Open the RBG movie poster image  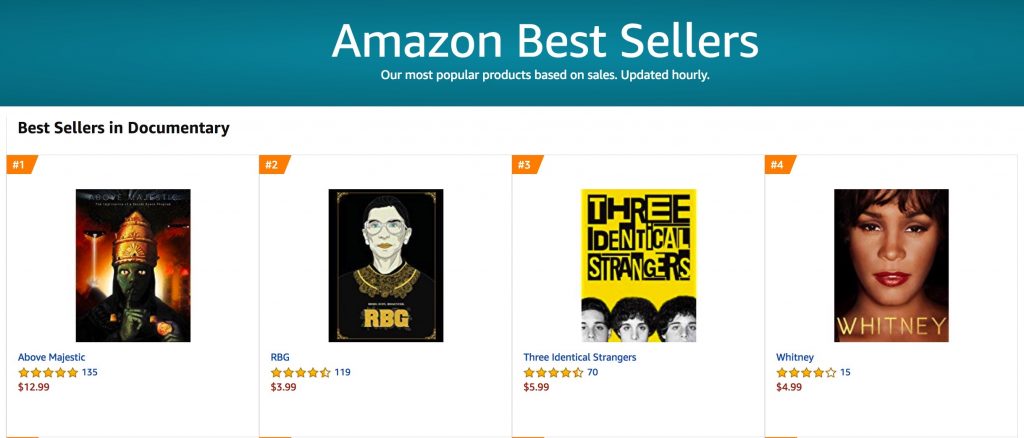tap(386, 265)
